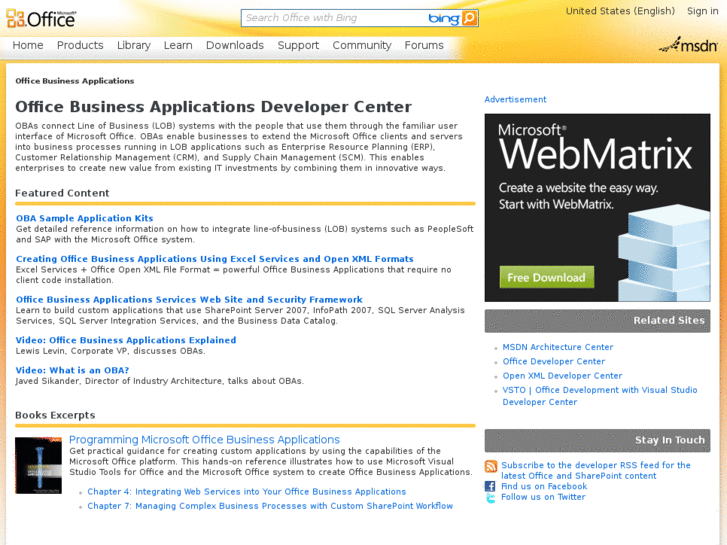Image resolution: width=727 pixels, height=545 pixels.
Task: Change region United States (English)
Action: coord(620,11)
